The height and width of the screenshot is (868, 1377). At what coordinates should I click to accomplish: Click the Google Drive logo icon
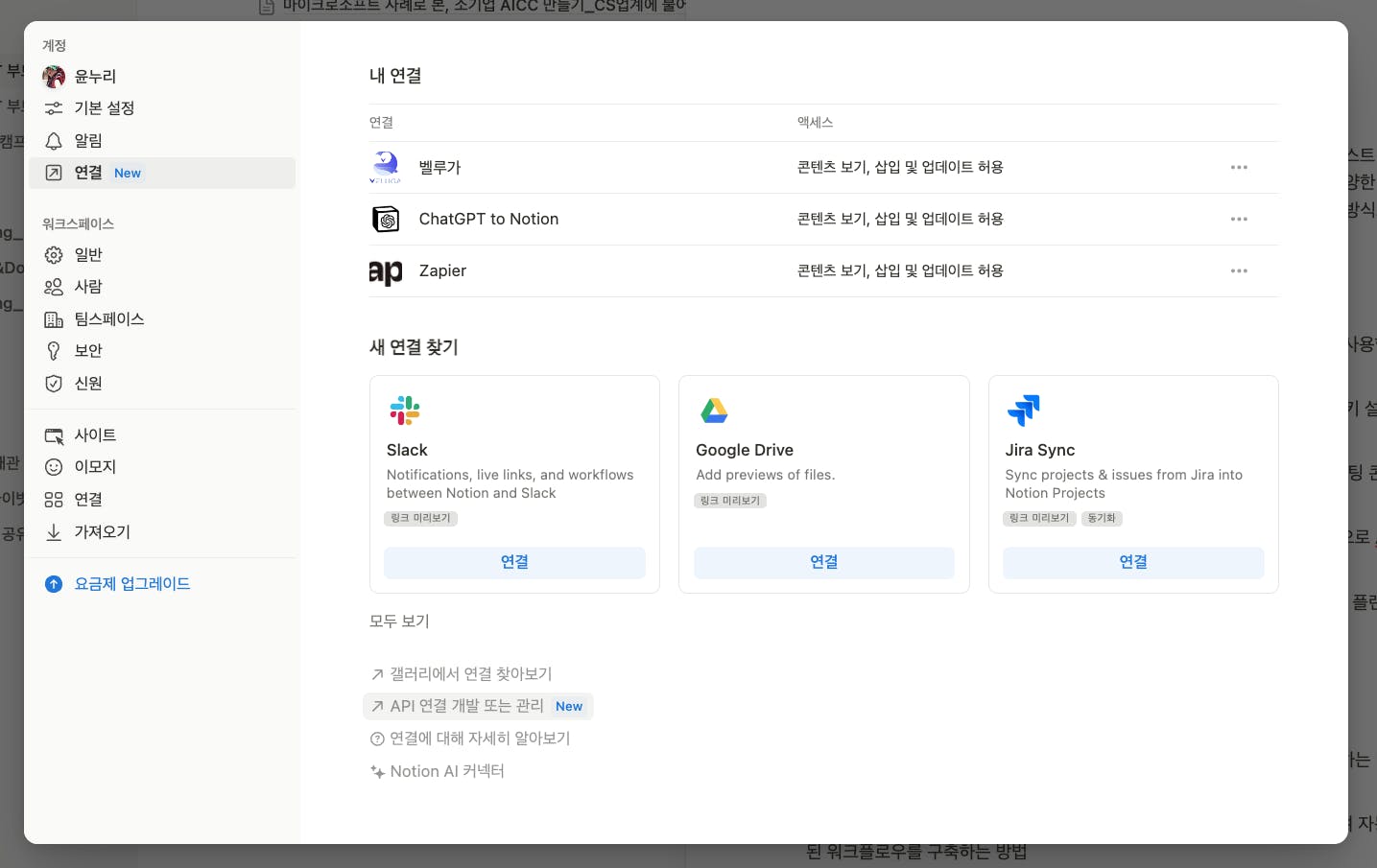(x=714, y=411)
